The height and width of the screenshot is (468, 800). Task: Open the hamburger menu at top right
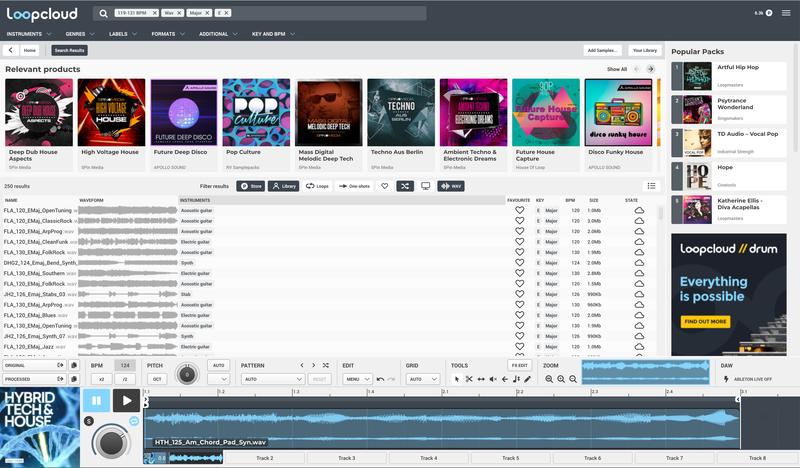785,13
